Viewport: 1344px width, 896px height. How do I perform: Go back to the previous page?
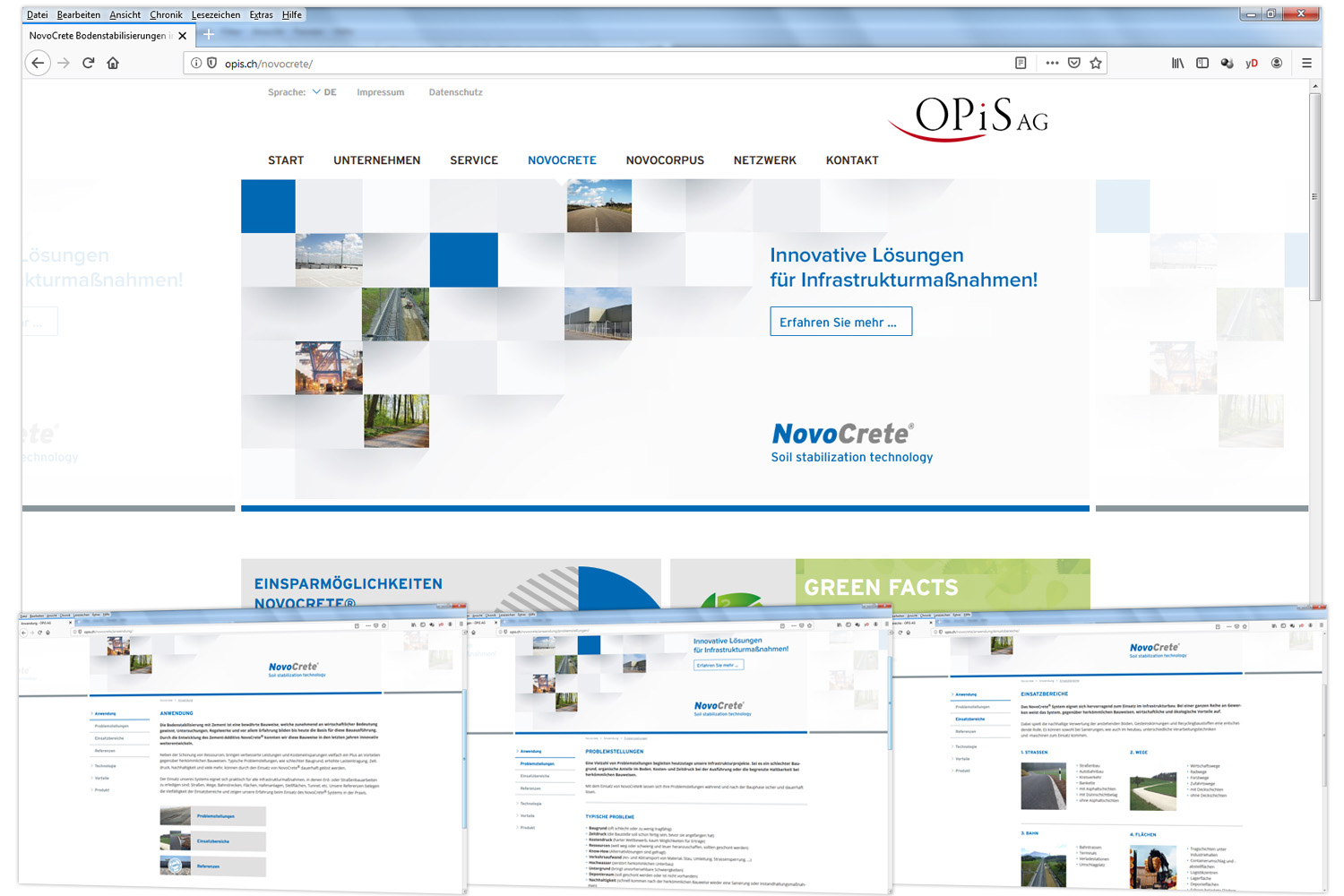pyautogui.click(x=38, y=63)
